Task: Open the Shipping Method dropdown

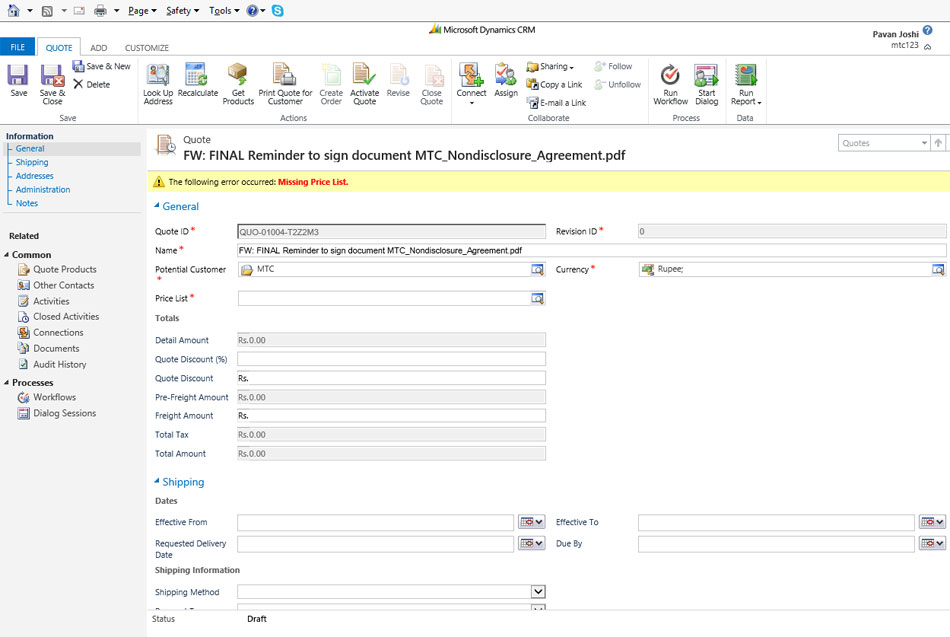Action: [x=537, y=592]
